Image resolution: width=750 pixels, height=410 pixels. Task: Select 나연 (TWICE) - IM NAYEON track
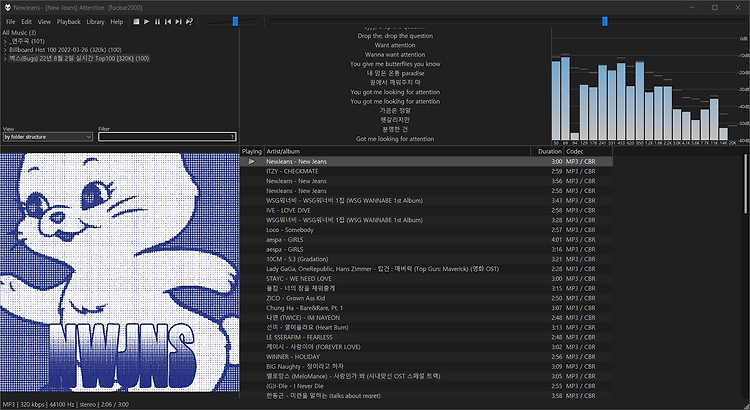click(426, 318)
